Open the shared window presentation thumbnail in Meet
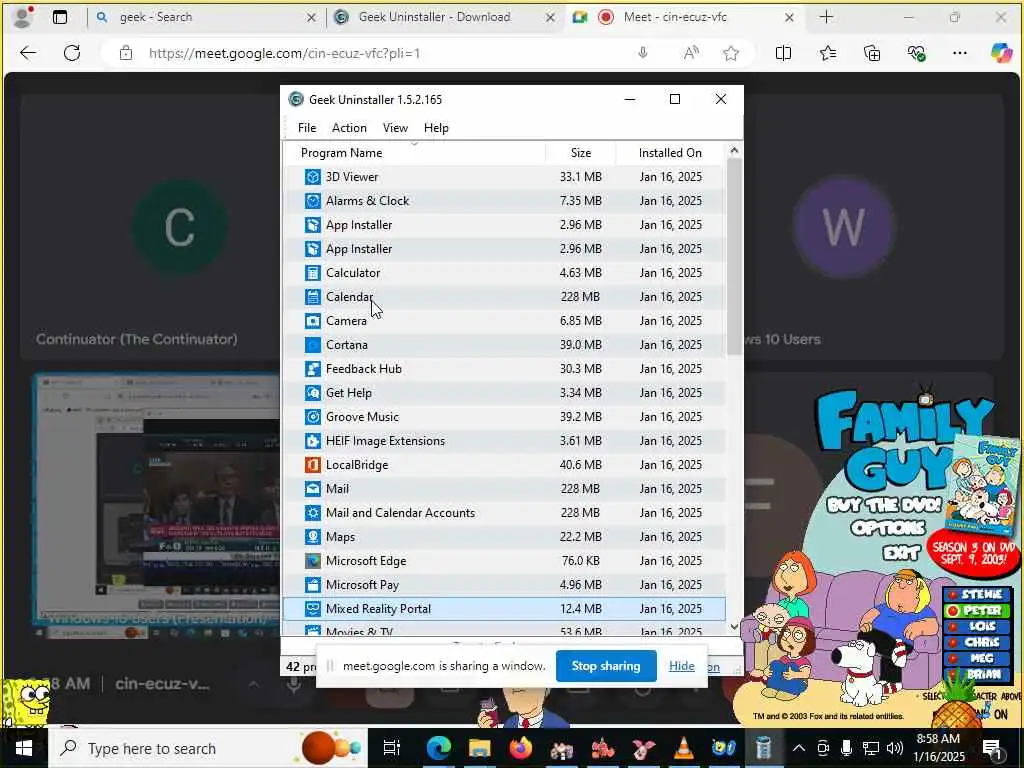The image size is (1024, 768). tap(157, 500)
